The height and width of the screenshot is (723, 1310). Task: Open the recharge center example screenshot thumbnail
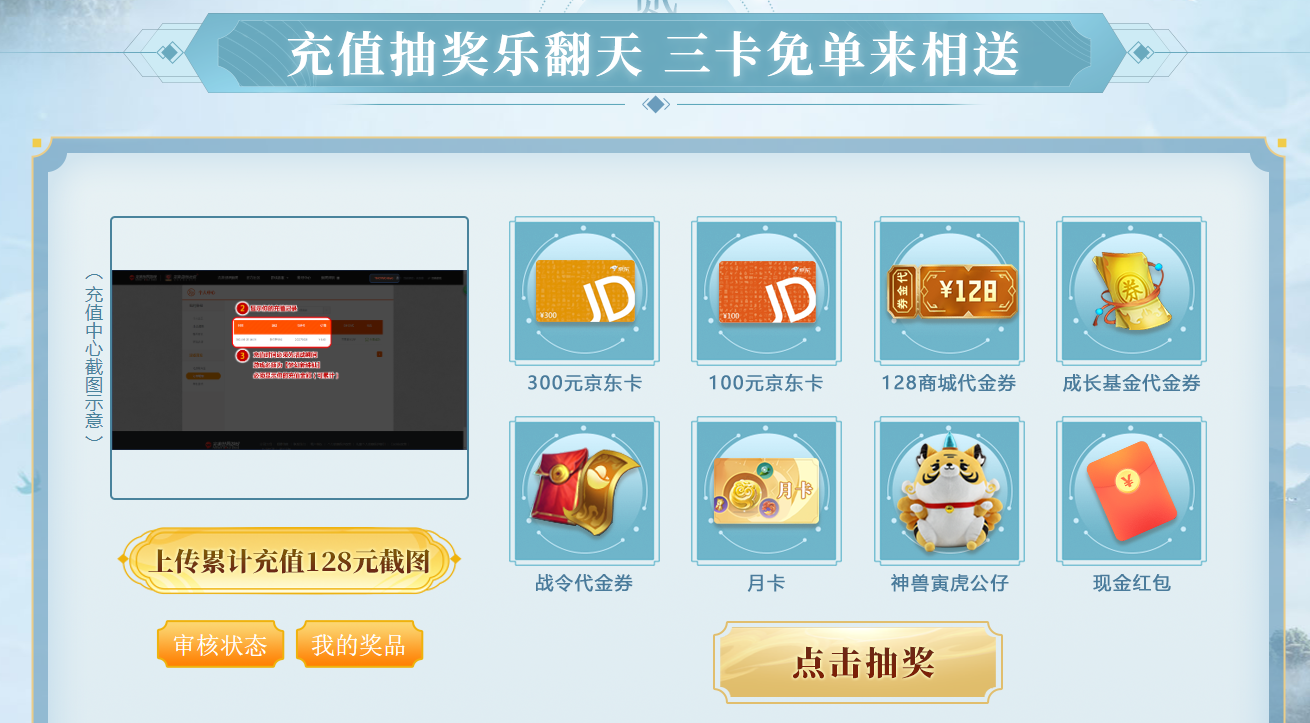pyautogui.click(x=289, y=358)
